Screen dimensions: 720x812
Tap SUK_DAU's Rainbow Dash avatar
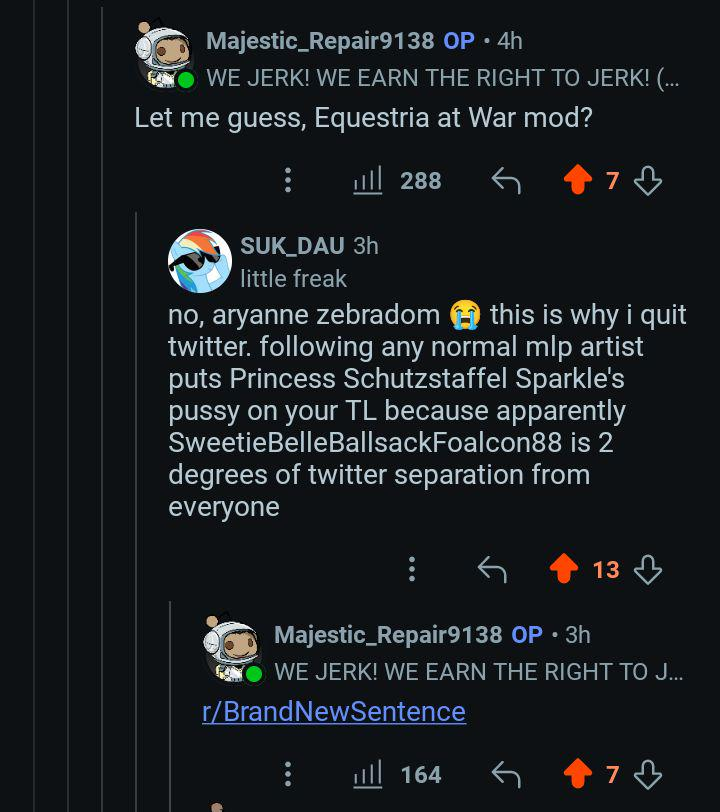point(200,260)
